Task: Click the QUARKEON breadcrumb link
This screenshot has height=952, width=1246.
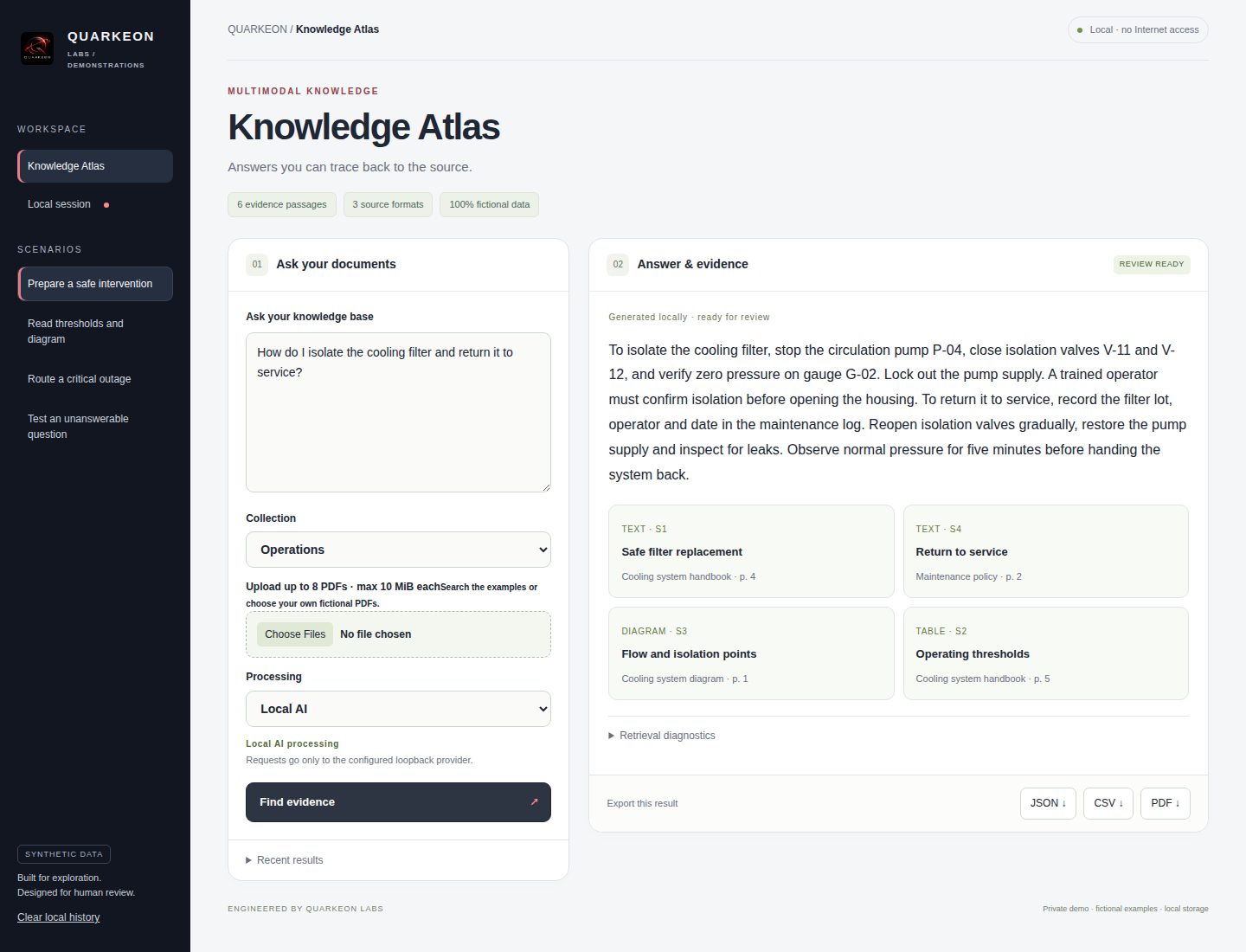Action: [x=257, y=29]
